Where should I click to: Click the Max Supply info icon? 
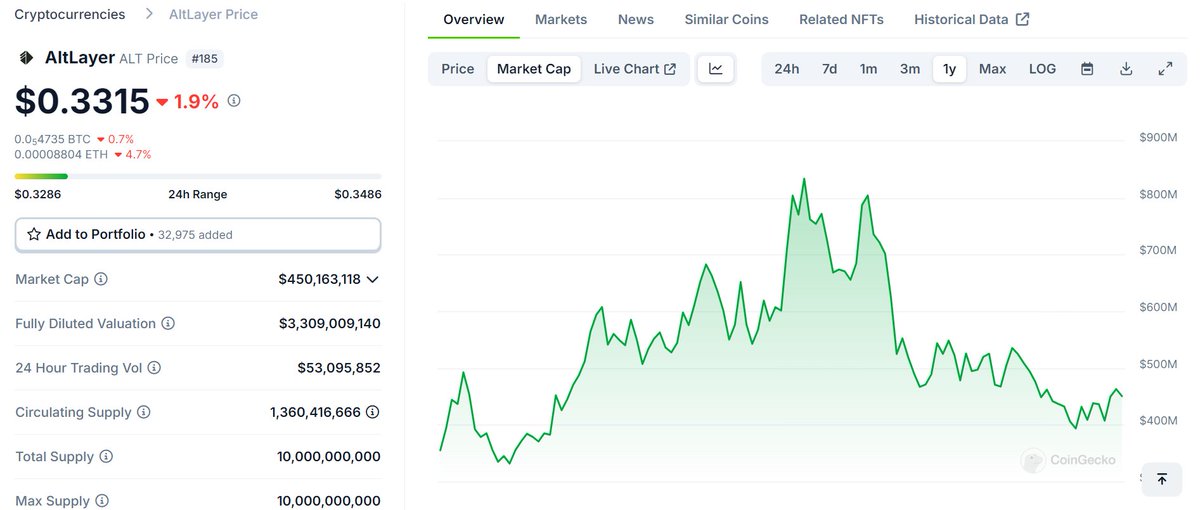[x=101, y=501]
